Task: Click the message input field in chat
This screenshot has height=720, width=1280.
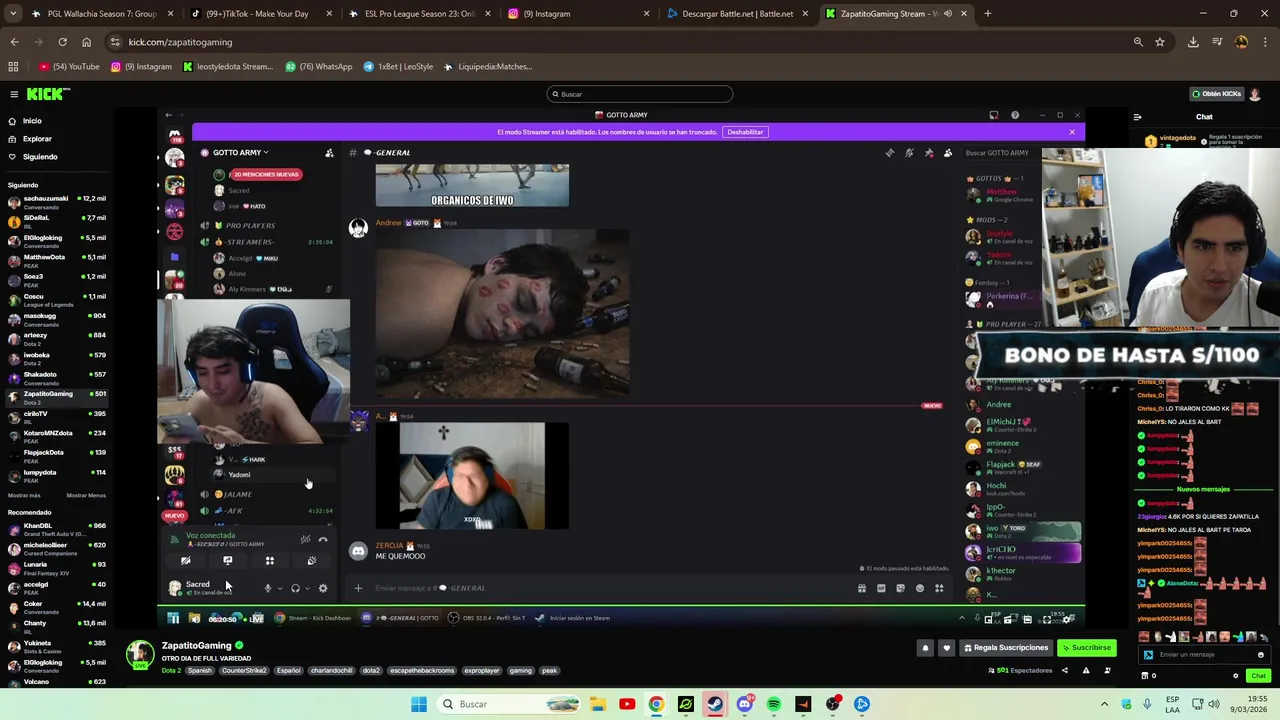Action: click(x=1204, y=655)
